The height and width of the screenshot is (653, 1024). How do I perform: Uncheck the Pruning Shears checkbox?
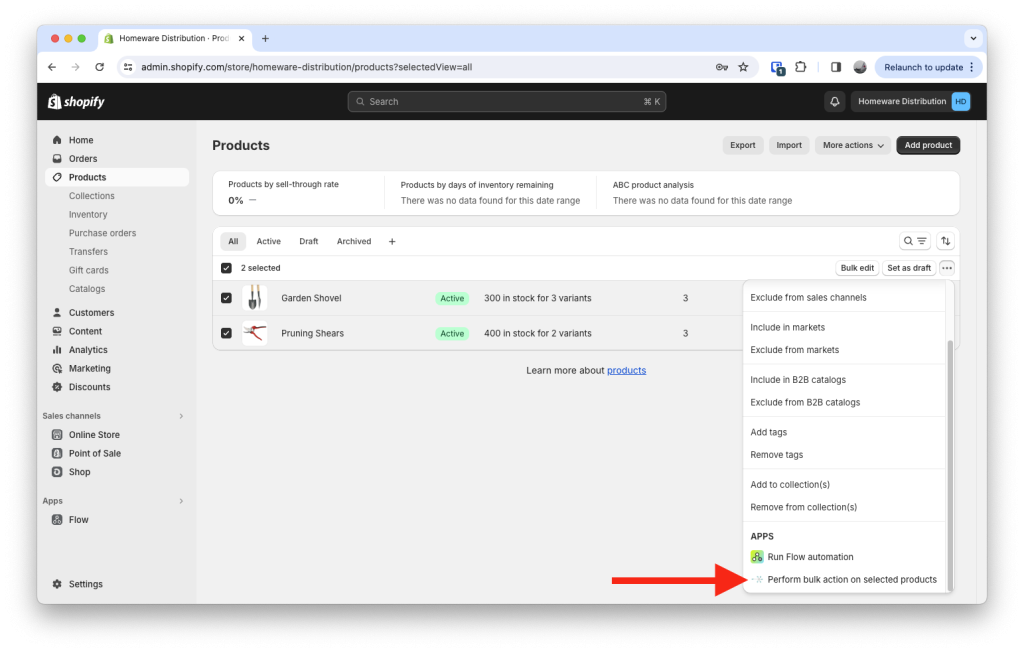(226, 333)
